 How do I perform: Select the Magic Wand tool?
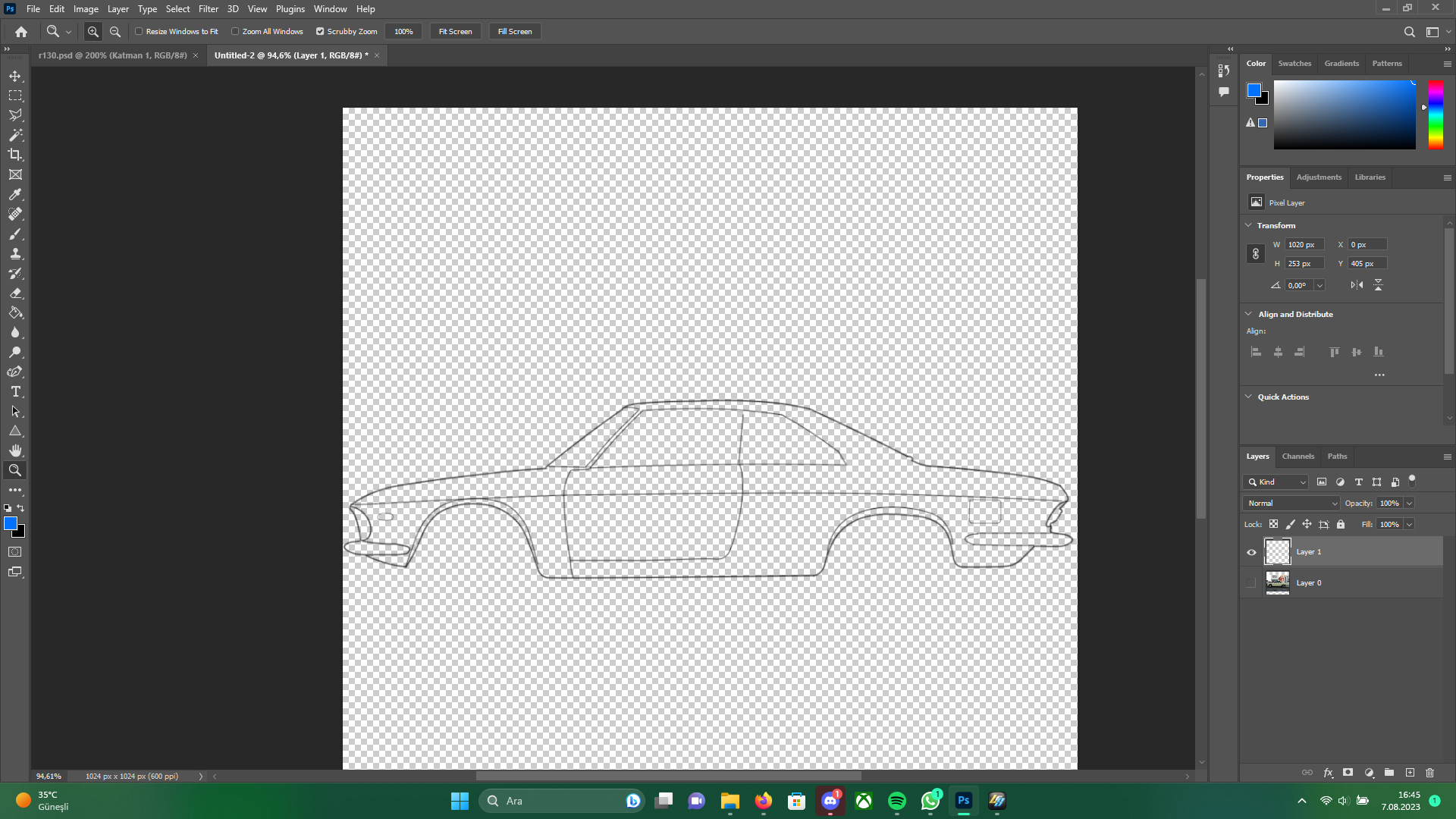click(15, 135)
